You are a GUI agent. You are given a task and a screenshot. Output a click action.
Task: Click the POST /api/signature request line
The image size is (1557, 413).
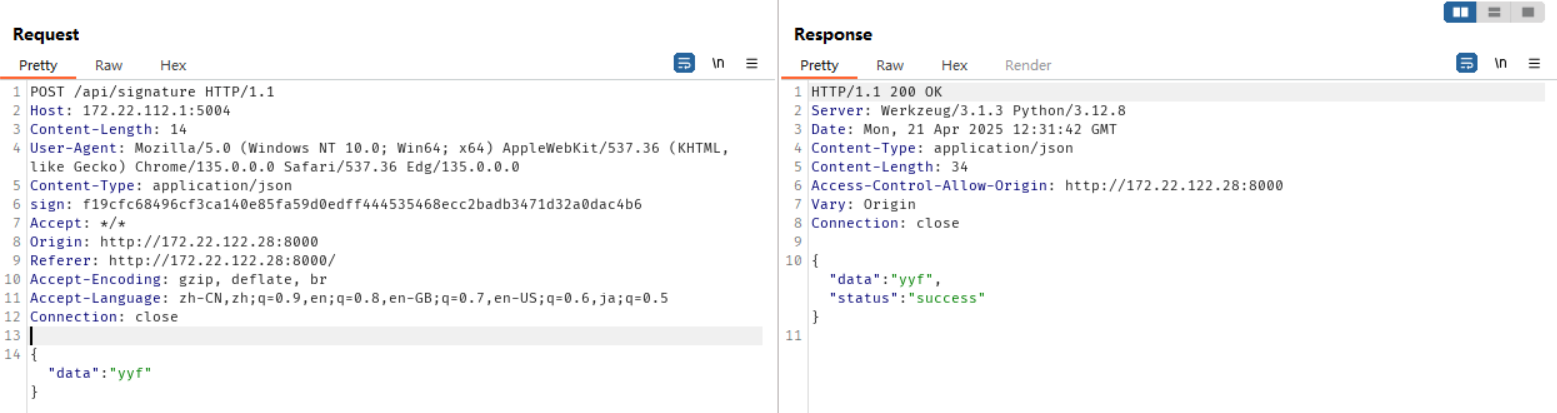(x=152, y=91)
